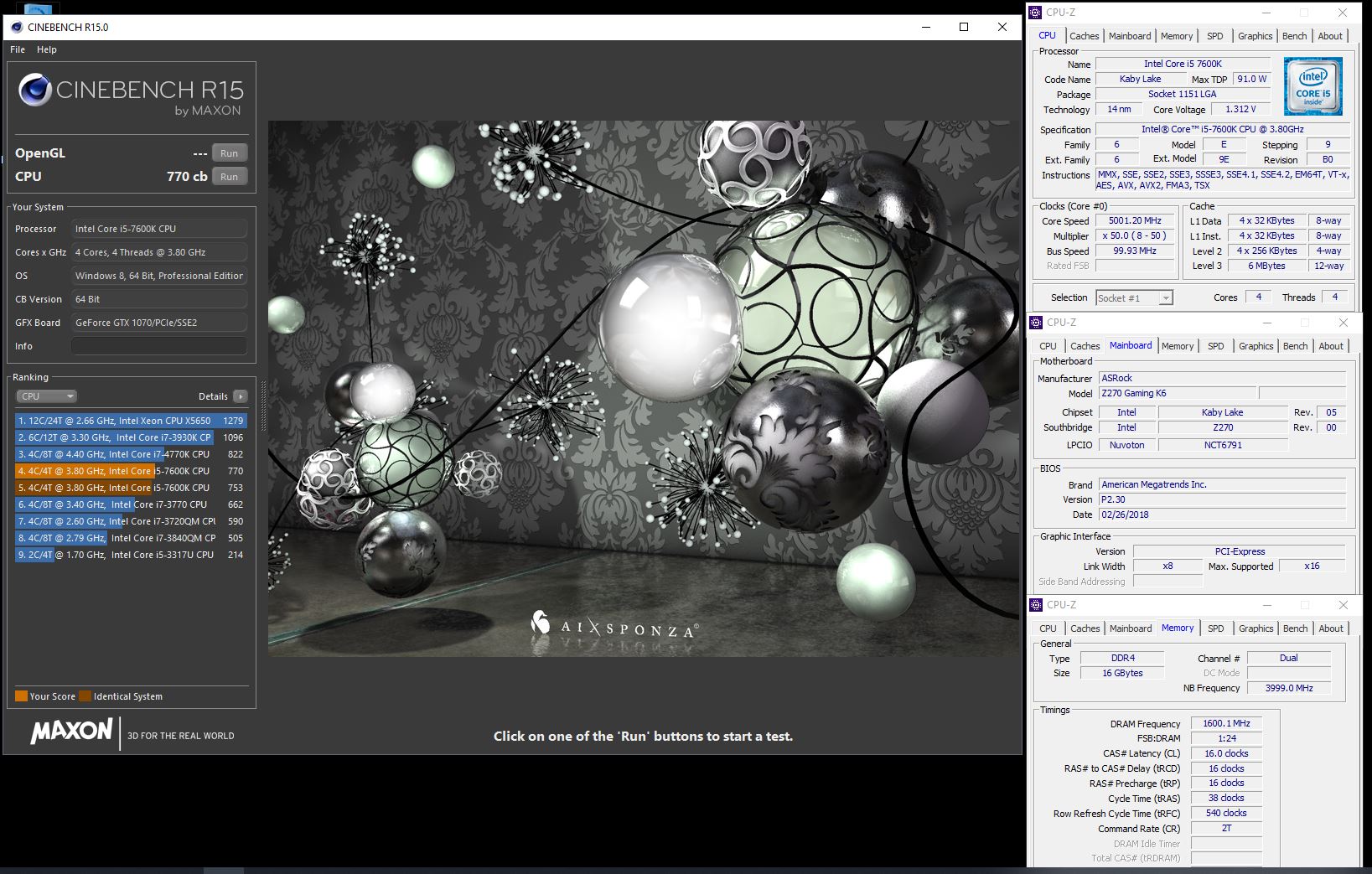The width and height of the screenshot is (1372, 874).
Task: Select ranking row Core i7-4770K
Action: [131, 454]
